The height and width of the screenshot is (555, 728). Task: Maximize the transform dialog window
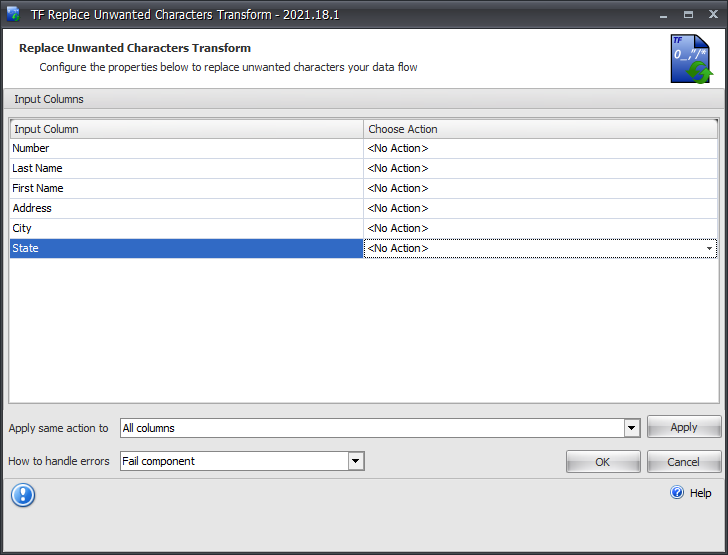pos(689,14)
